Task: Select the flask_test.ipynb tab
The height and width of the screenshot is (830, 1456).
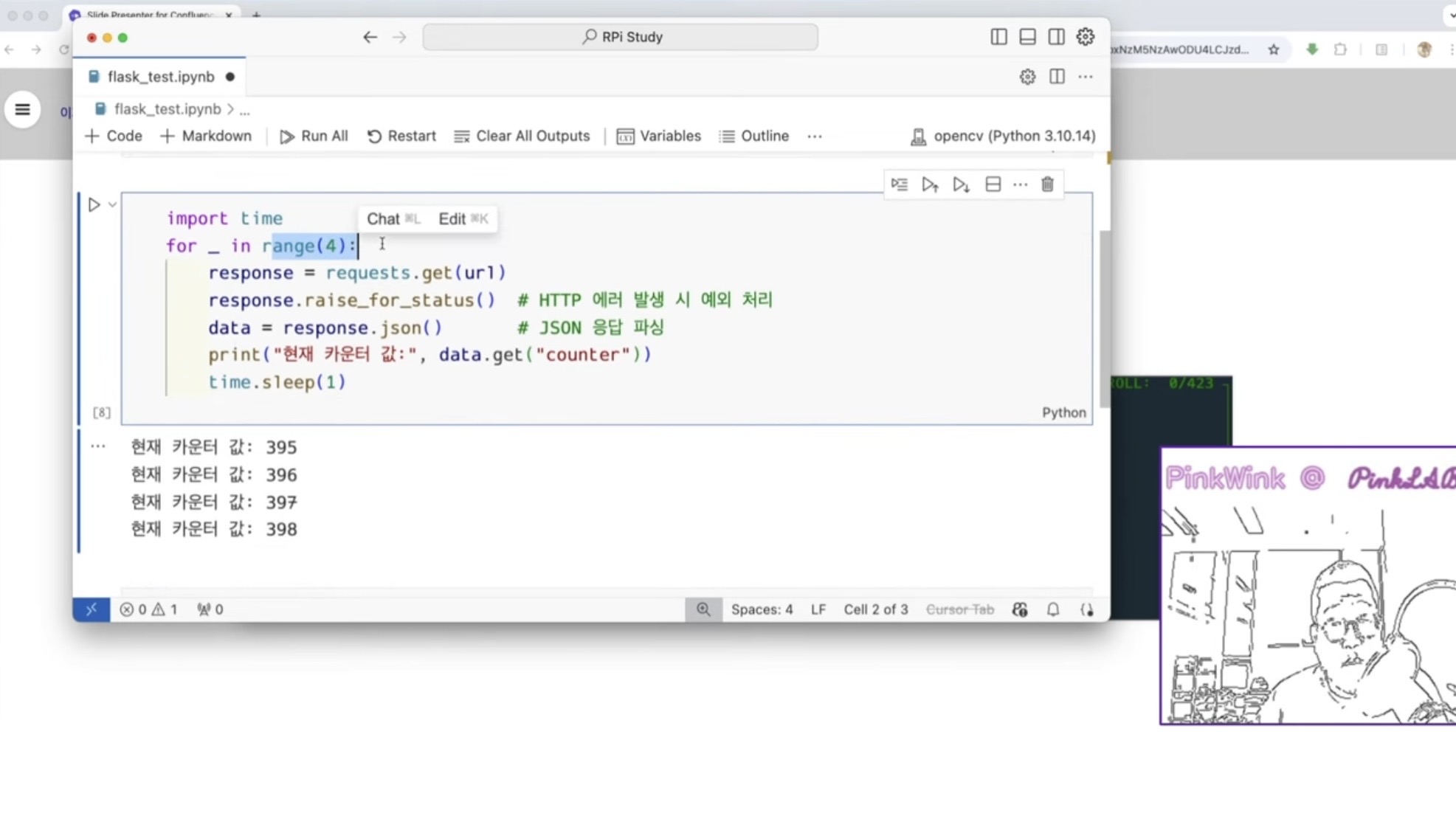Action: click(160, 77)
